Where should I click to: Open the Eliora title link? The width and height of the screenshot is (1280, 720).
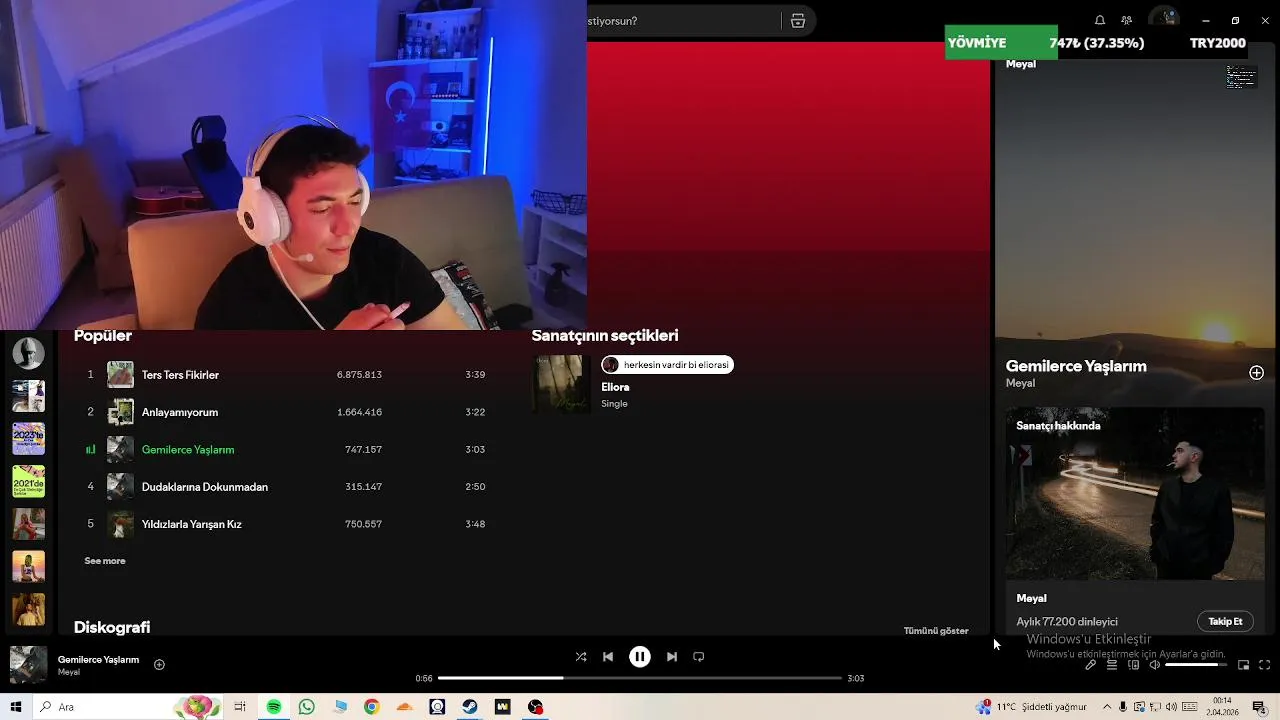[615, 387]
